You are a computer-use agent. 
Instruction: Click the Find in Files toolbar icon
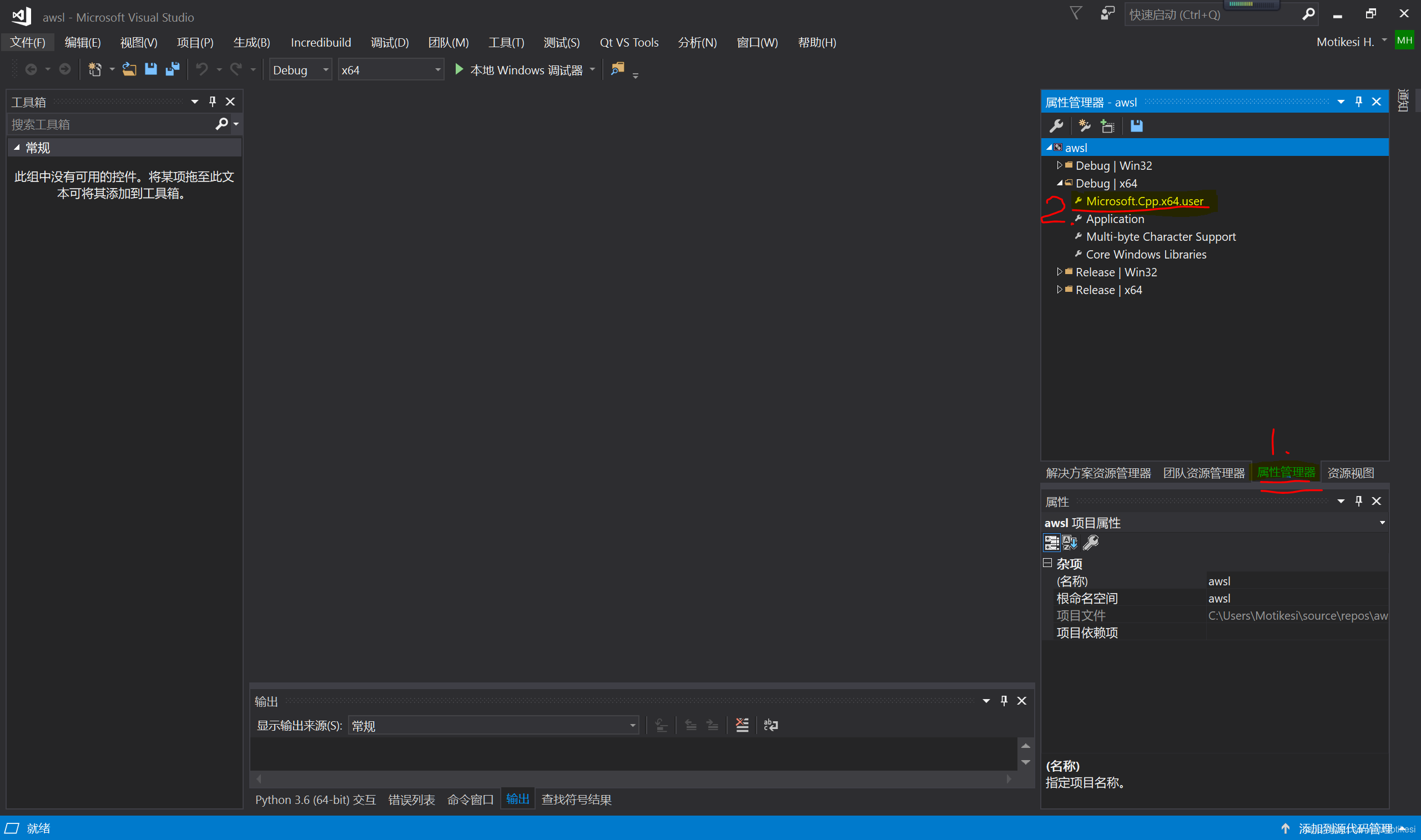618,69
